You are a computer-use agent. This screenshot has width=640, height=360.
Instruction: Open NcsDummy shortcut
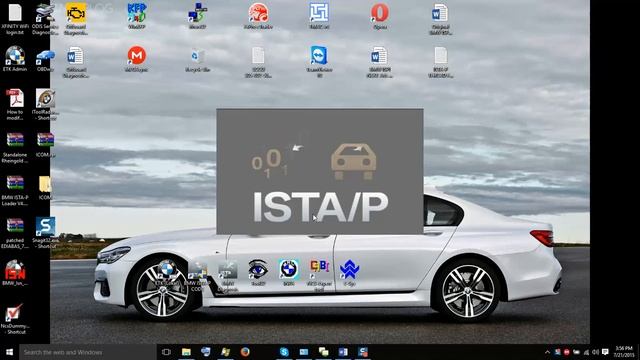(15, 319)
